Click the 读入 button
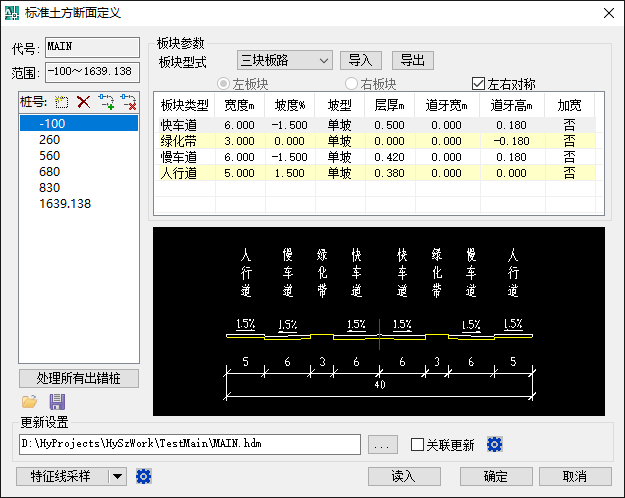 [404, 476]
